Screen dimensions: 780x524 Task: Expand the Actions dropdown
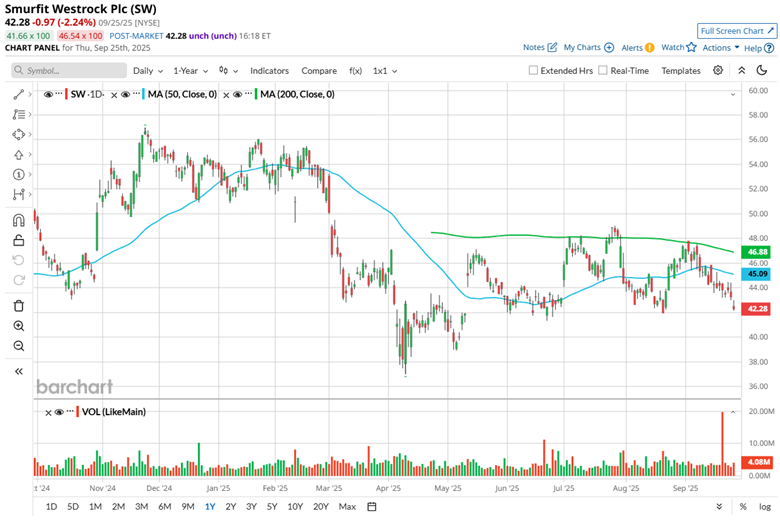[x=721, y=48]
